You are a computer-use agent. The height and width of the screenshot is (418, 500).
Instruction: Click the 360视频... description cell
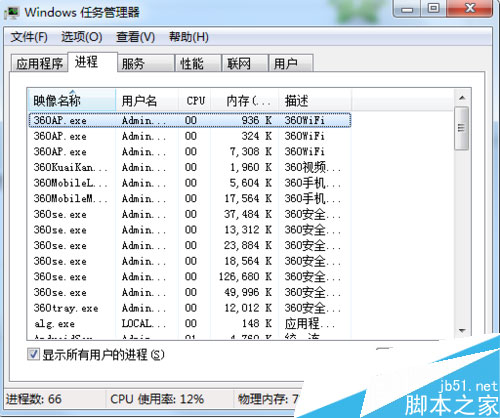click(x=313, y=167)
